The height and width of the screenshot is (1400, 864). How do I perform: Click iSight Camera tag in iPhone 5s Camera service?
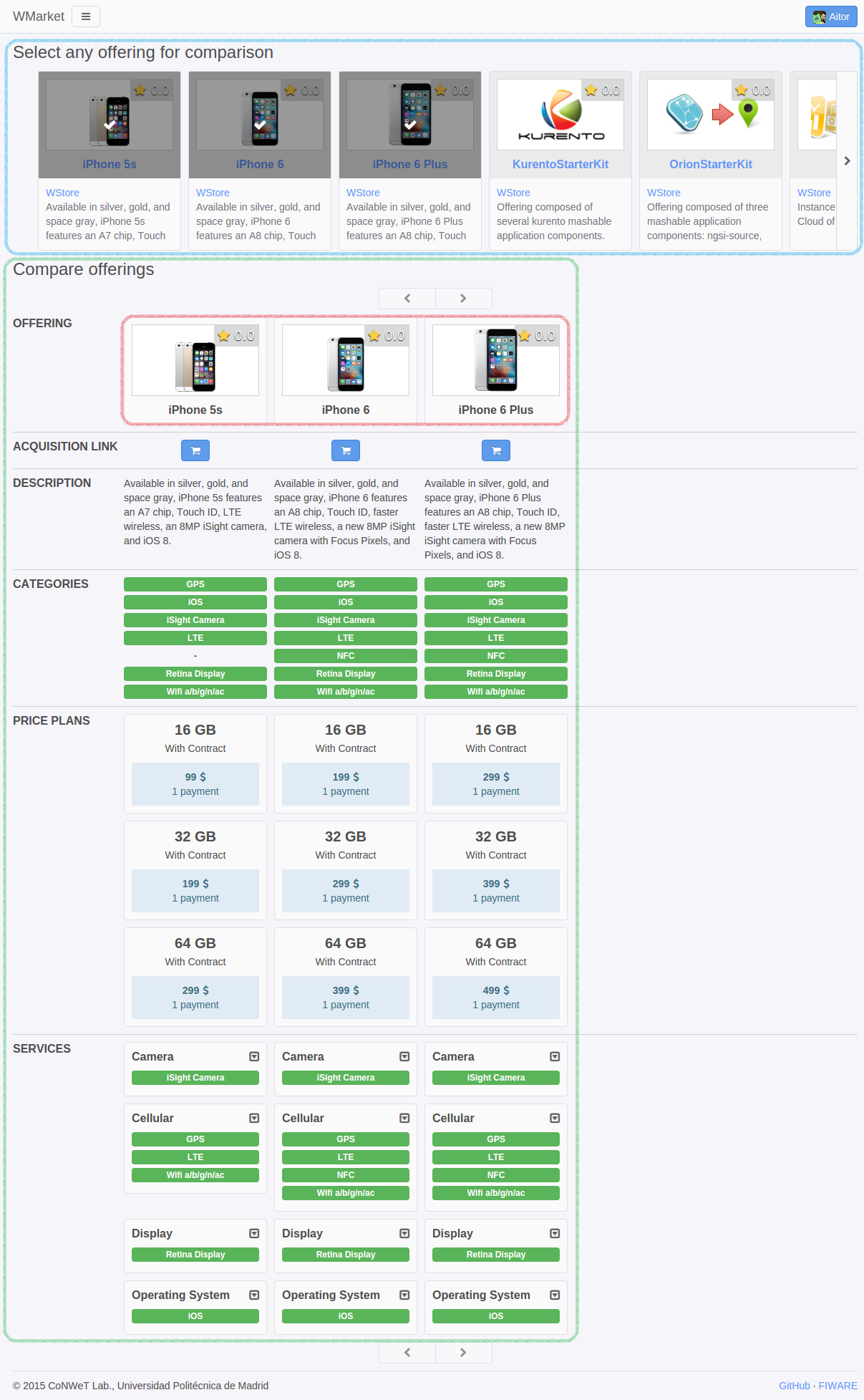195,1078
